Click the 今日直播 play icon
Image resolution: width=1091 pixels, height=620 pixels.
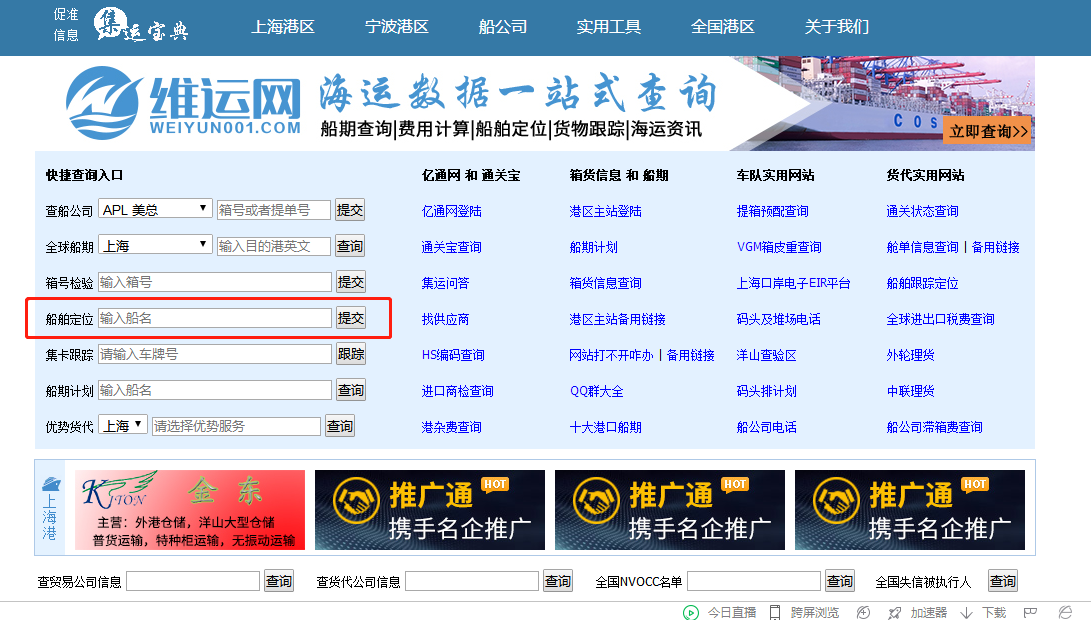click(690, 612)
